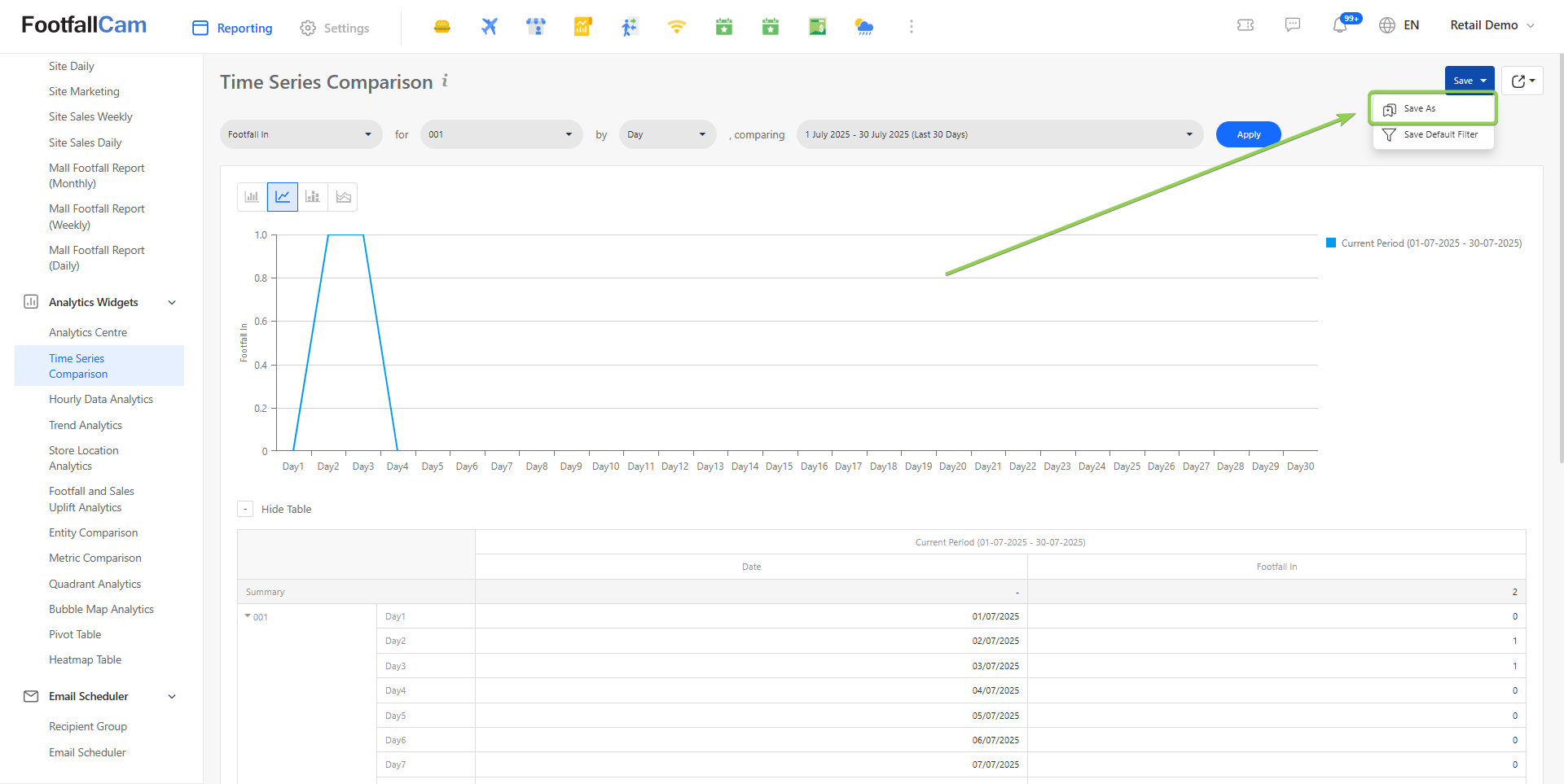This screenshot has height=784, width=1564.
Task: Open the chat message icon
Action: (1293, 25)
